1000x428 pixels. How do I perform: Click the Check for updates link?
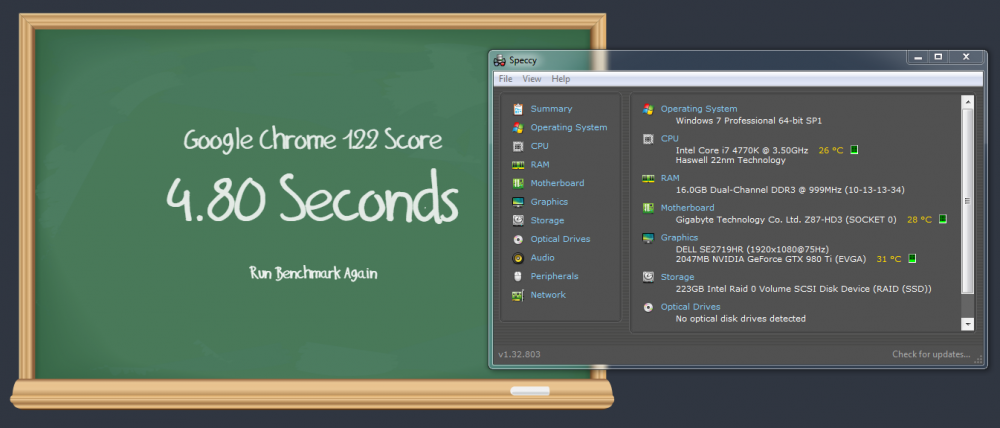[x=931, y=354]
